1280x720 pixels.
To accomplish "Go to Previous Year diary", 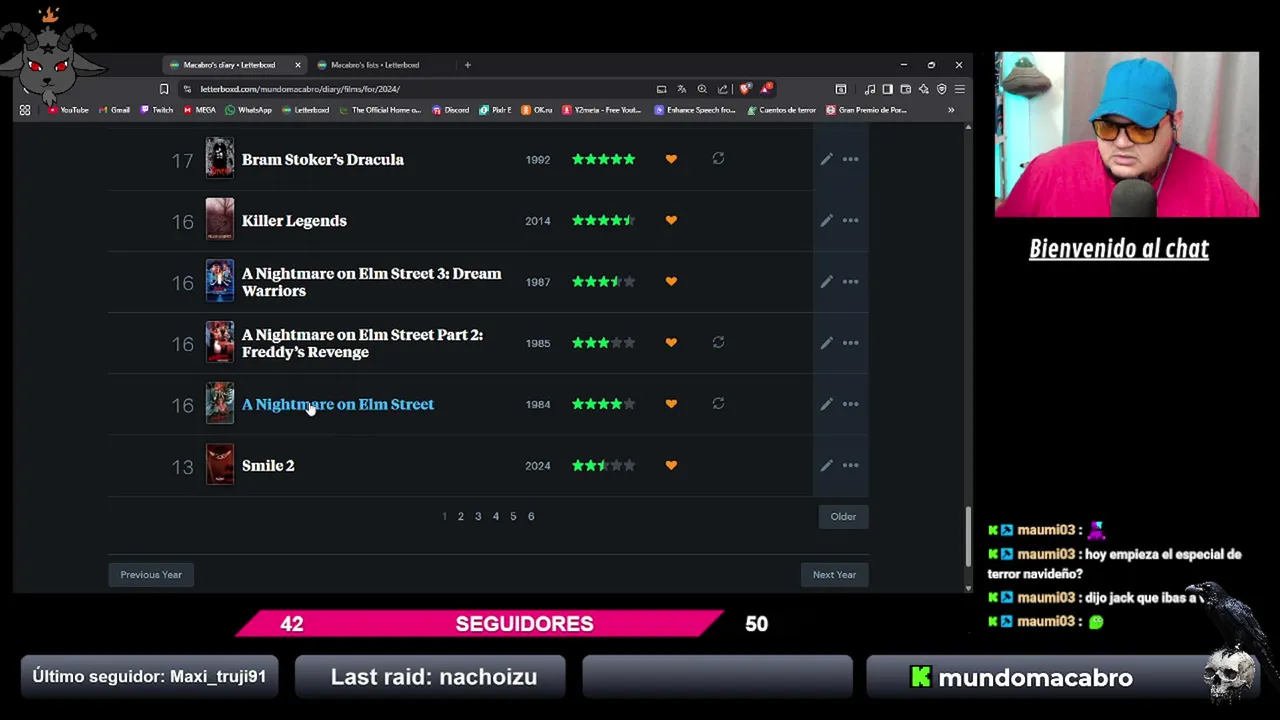I will (x=151, y=574).
